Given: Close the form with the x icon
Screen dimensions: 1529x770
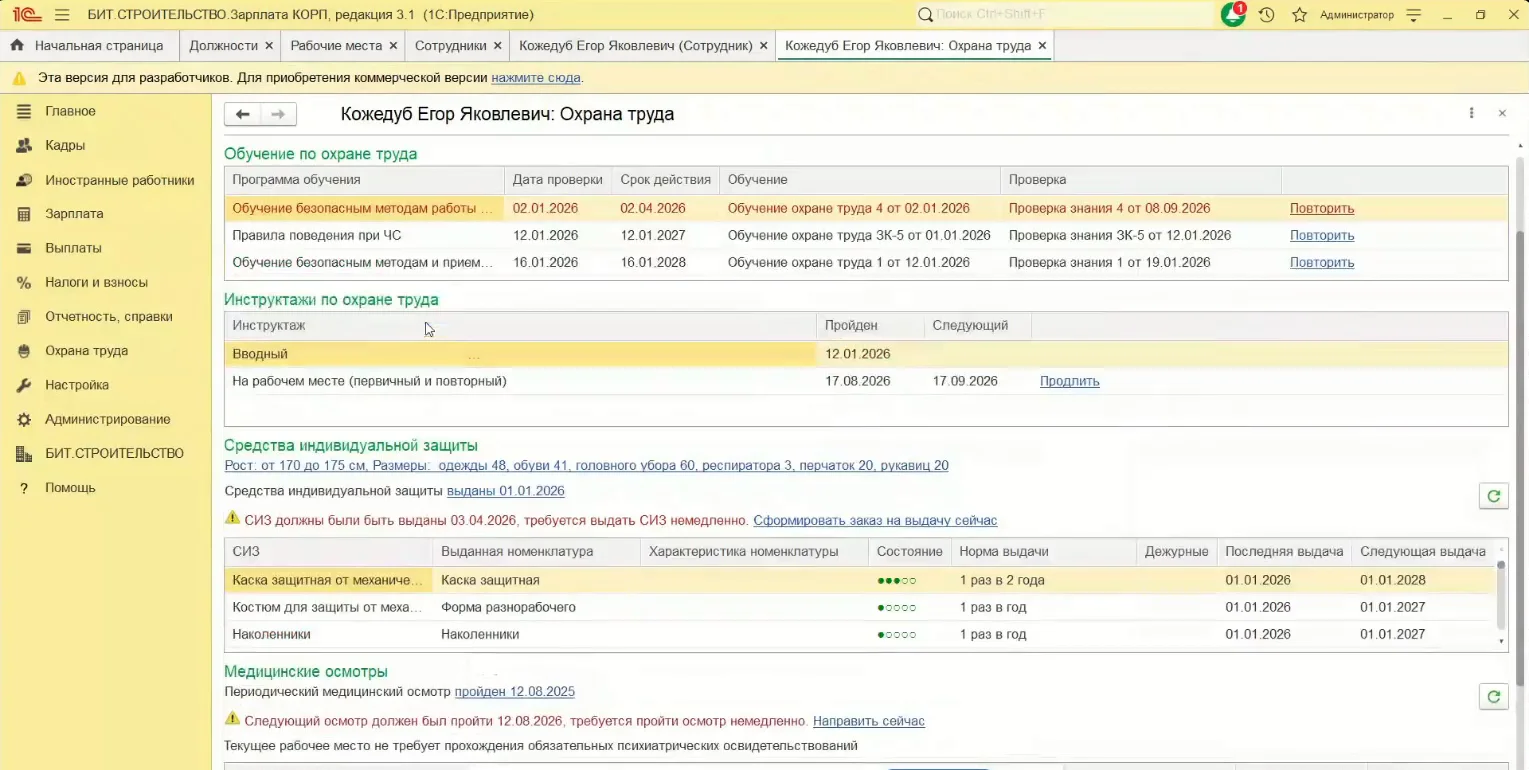Looking at the screenshot, I should click(1502, 114).
